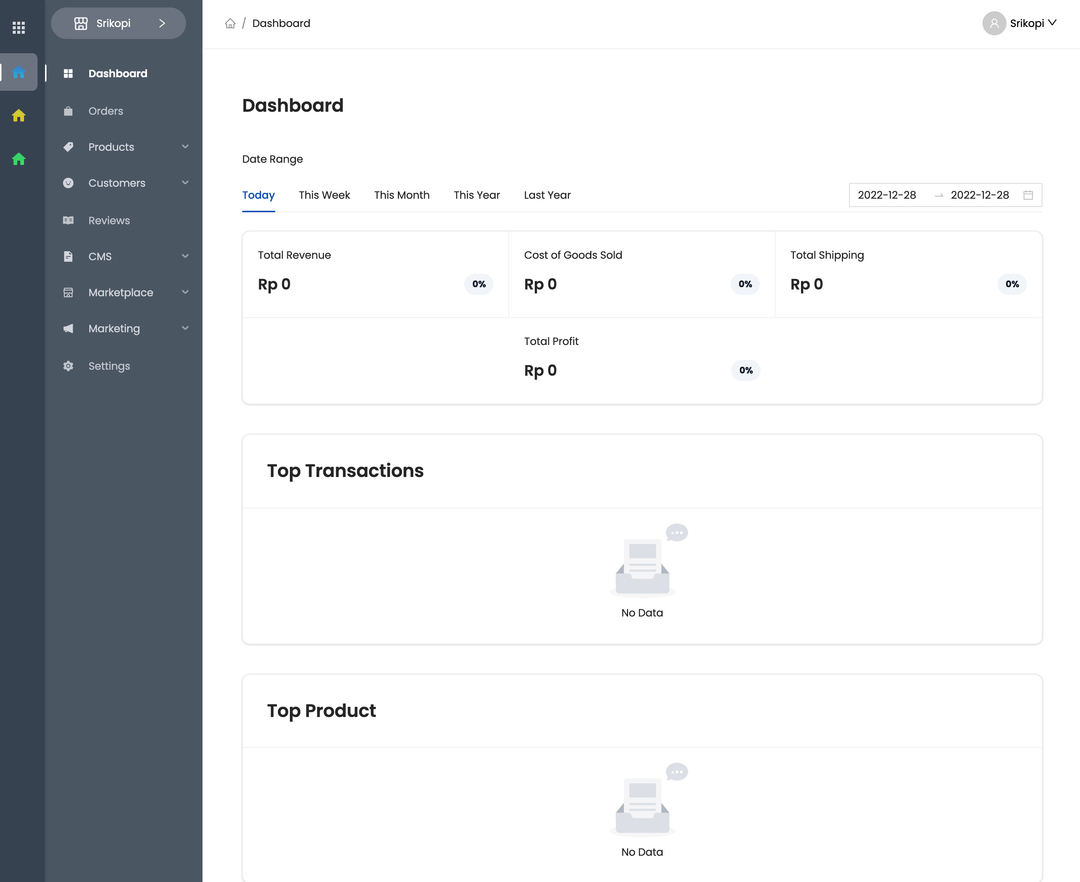Expand the Marketing submenu
Image resolution: width=1080 pixels, height=882 pixels.
[185, 328]
